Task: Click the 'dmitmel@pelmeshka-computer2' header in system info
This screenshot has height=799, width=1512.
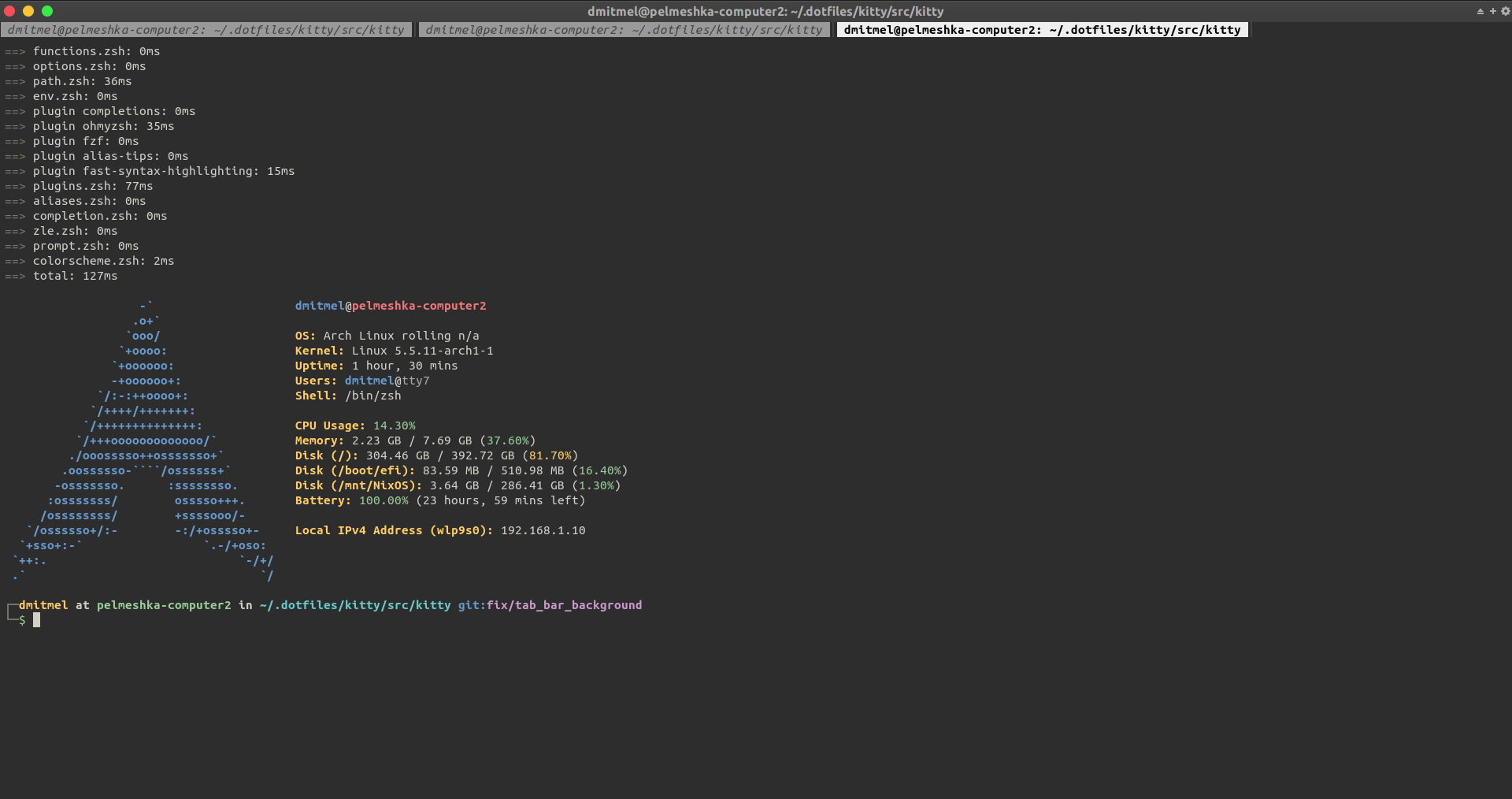Action: tap(391, 306)
